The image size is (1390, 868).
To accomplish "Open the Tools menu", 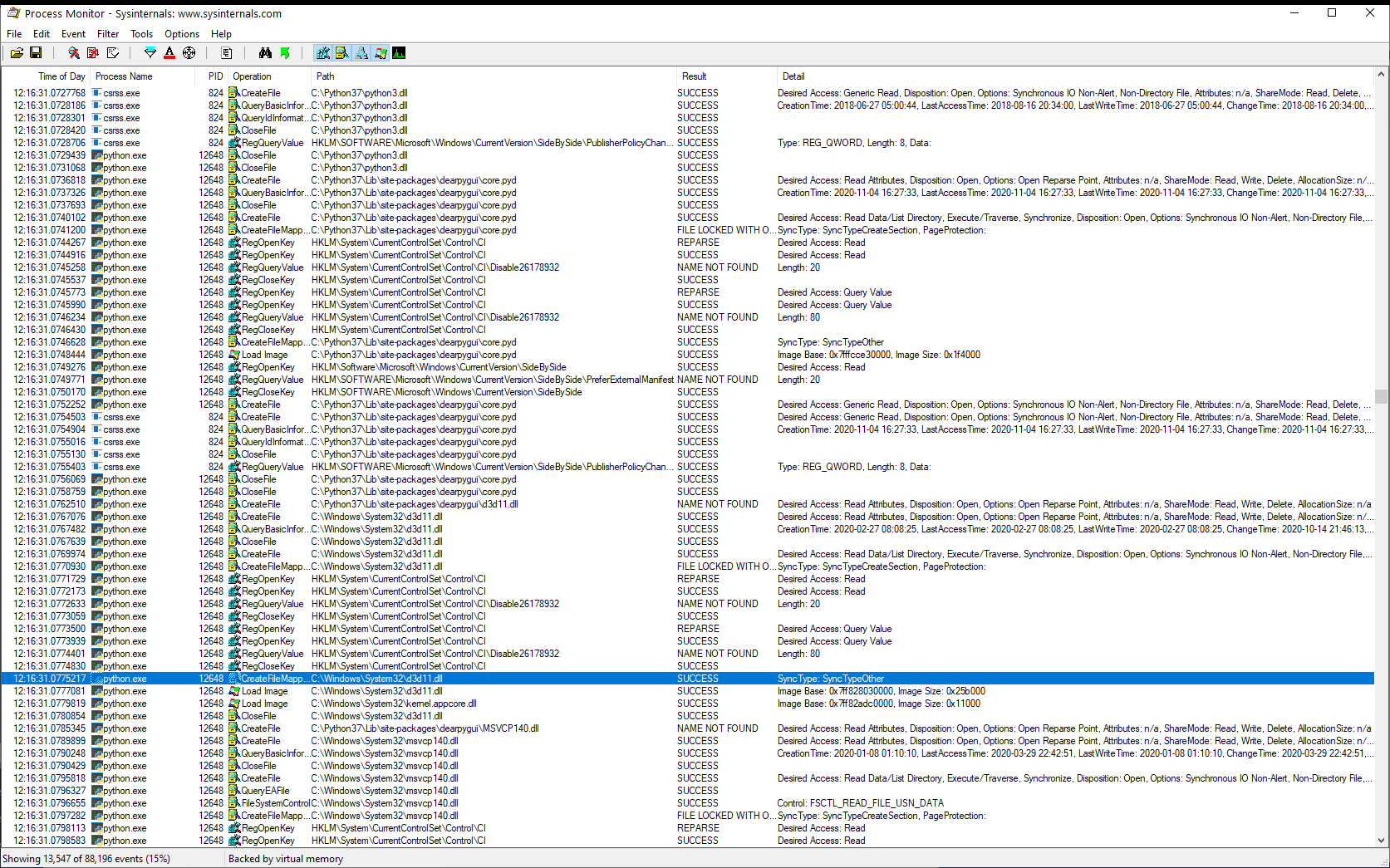I will click(x=141, y=34).
